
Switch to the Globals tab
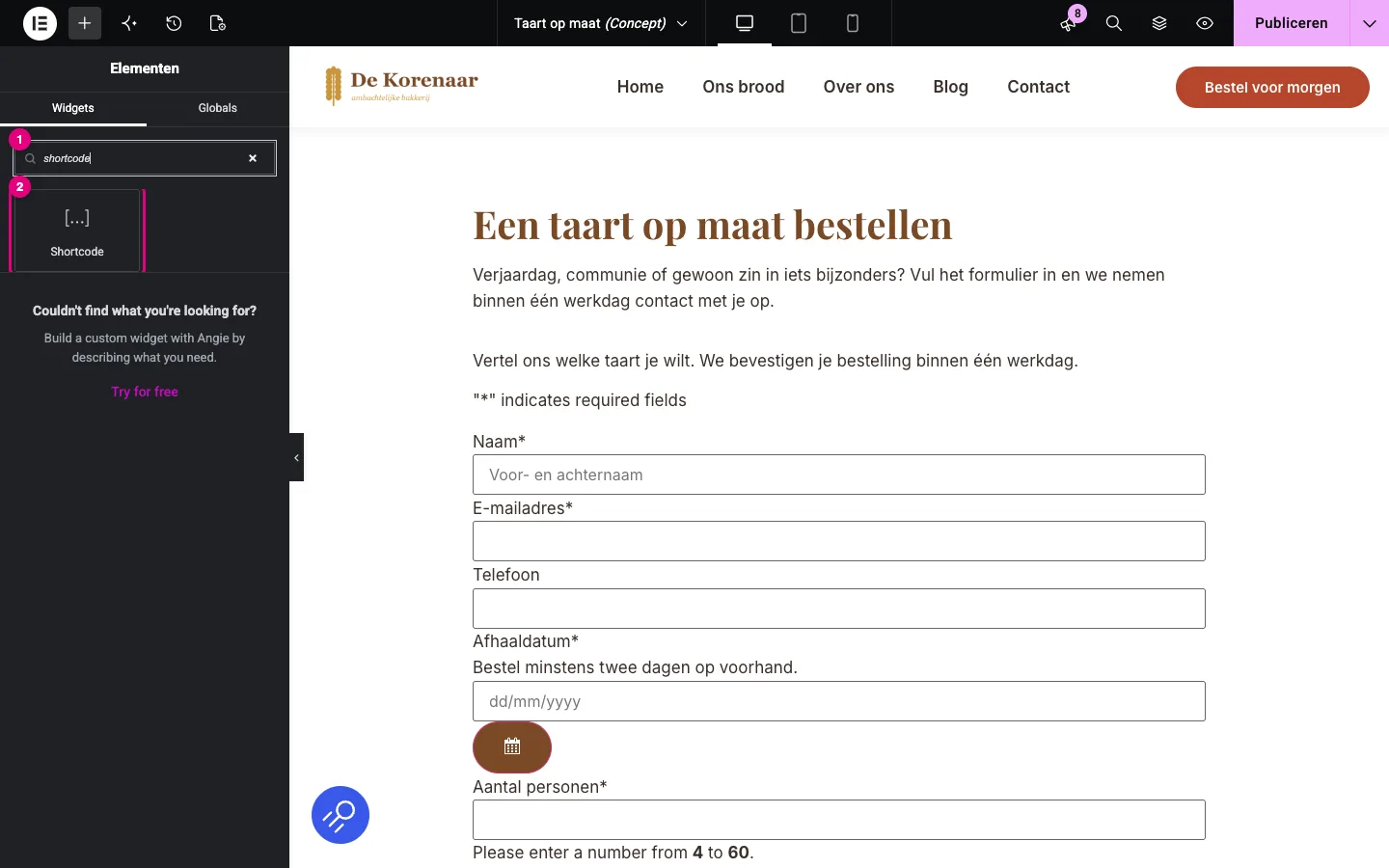click(x=218, y=108)
